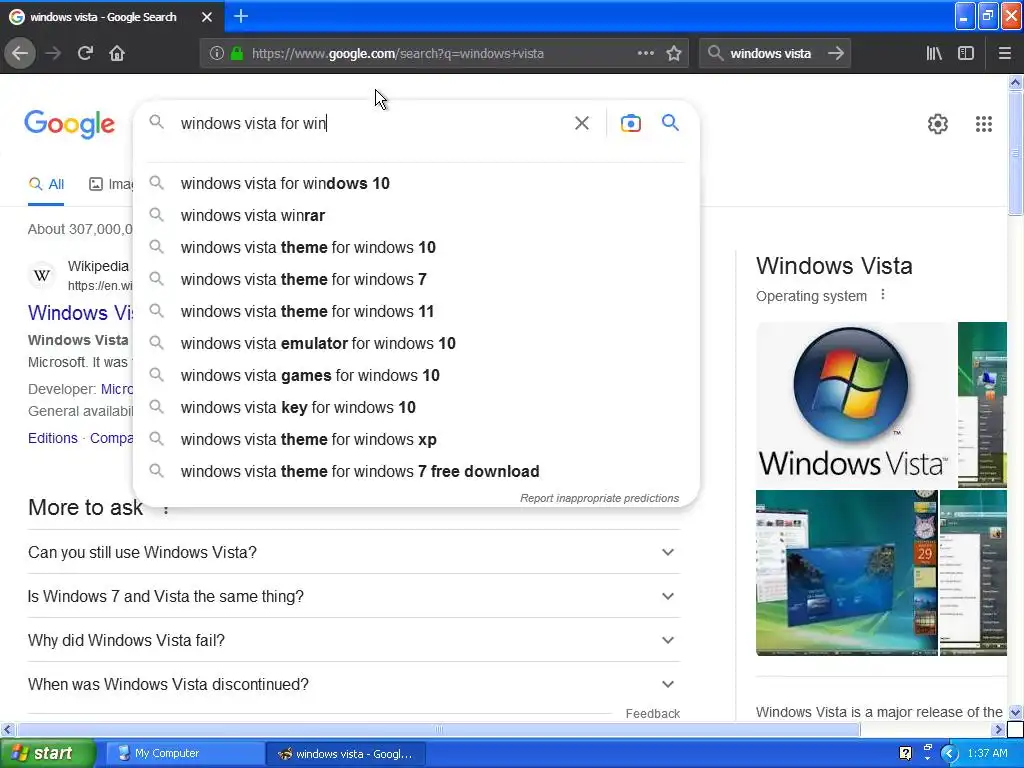The image size is (1024, 768).
Task: Open the Firefox home page icon
Action: tap(117, 53)
